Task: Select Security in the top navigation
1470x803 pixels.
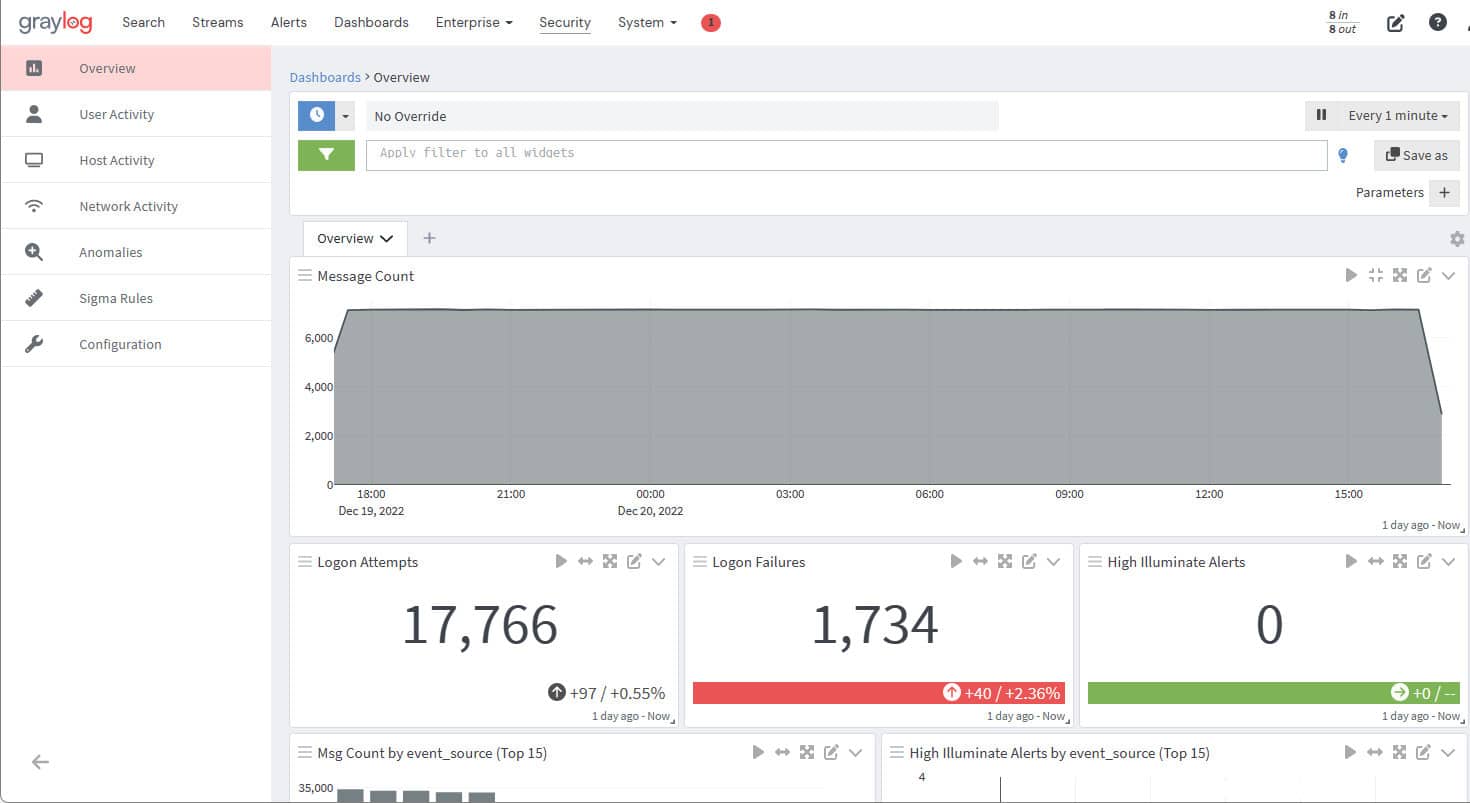Action: coord(565,22)
